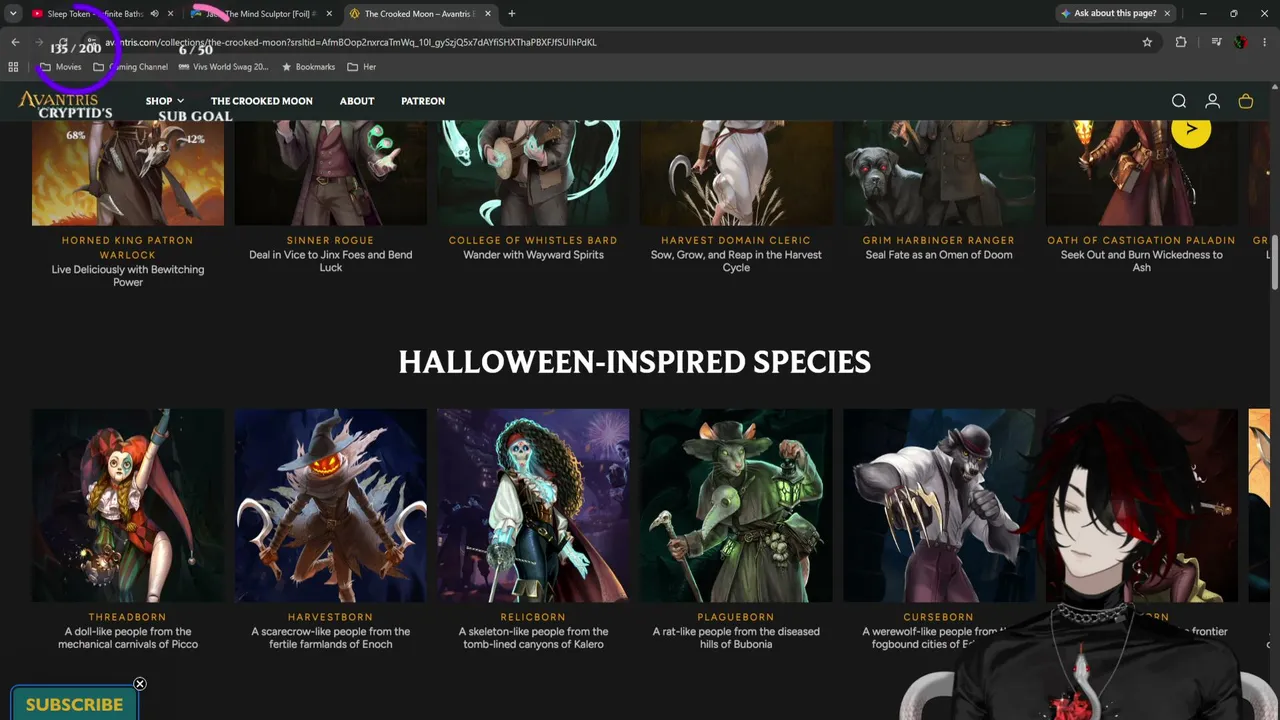Screen dimensions: 1280x720
Task: Open the new tab plus button
Action: pos(512,14)
